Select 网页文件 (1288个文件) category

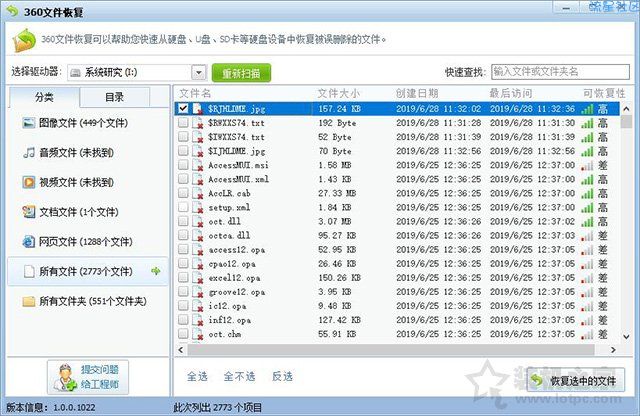tap(86, 242)
